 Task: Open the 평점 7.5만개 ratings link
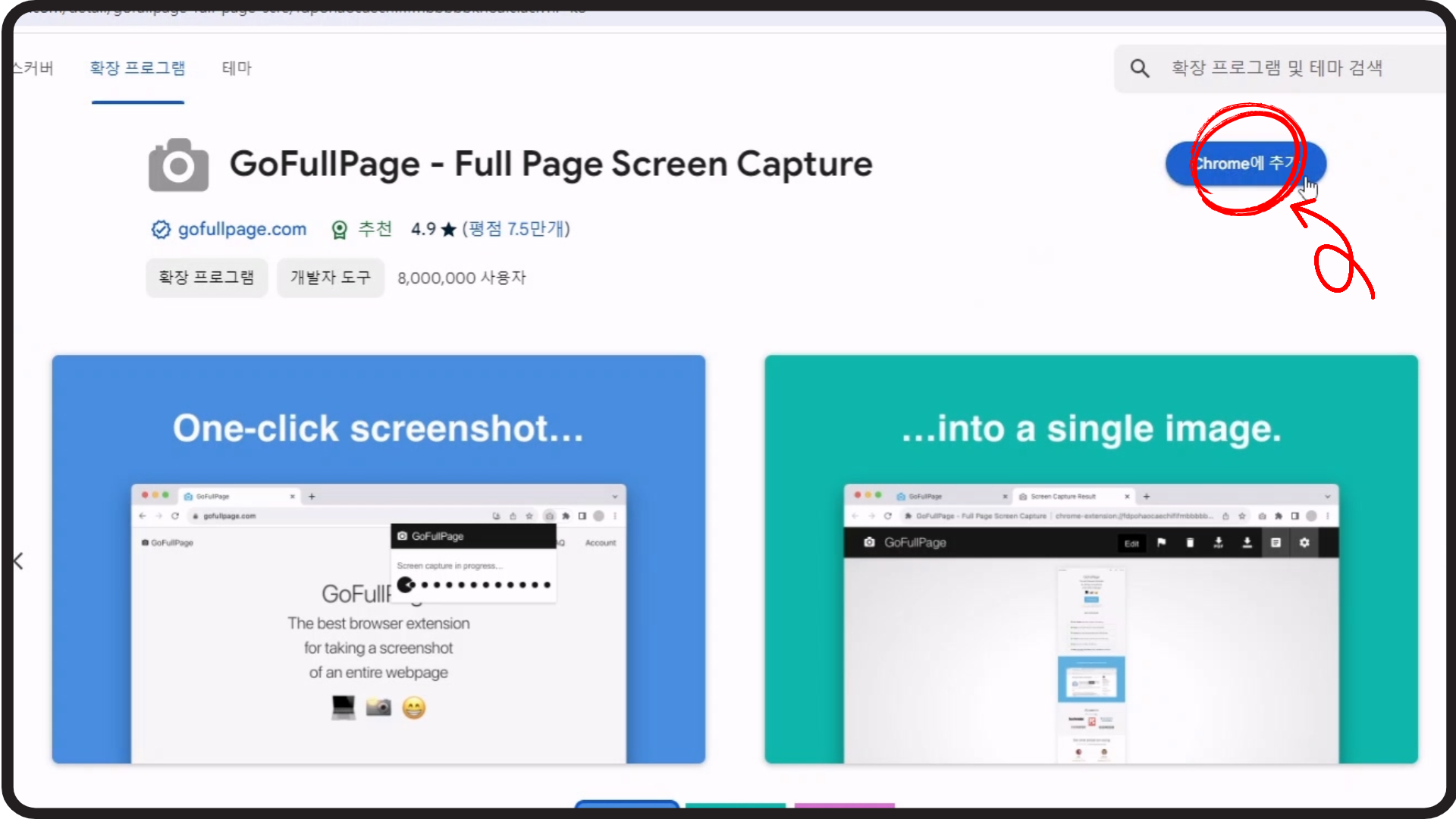coord(516,229)
